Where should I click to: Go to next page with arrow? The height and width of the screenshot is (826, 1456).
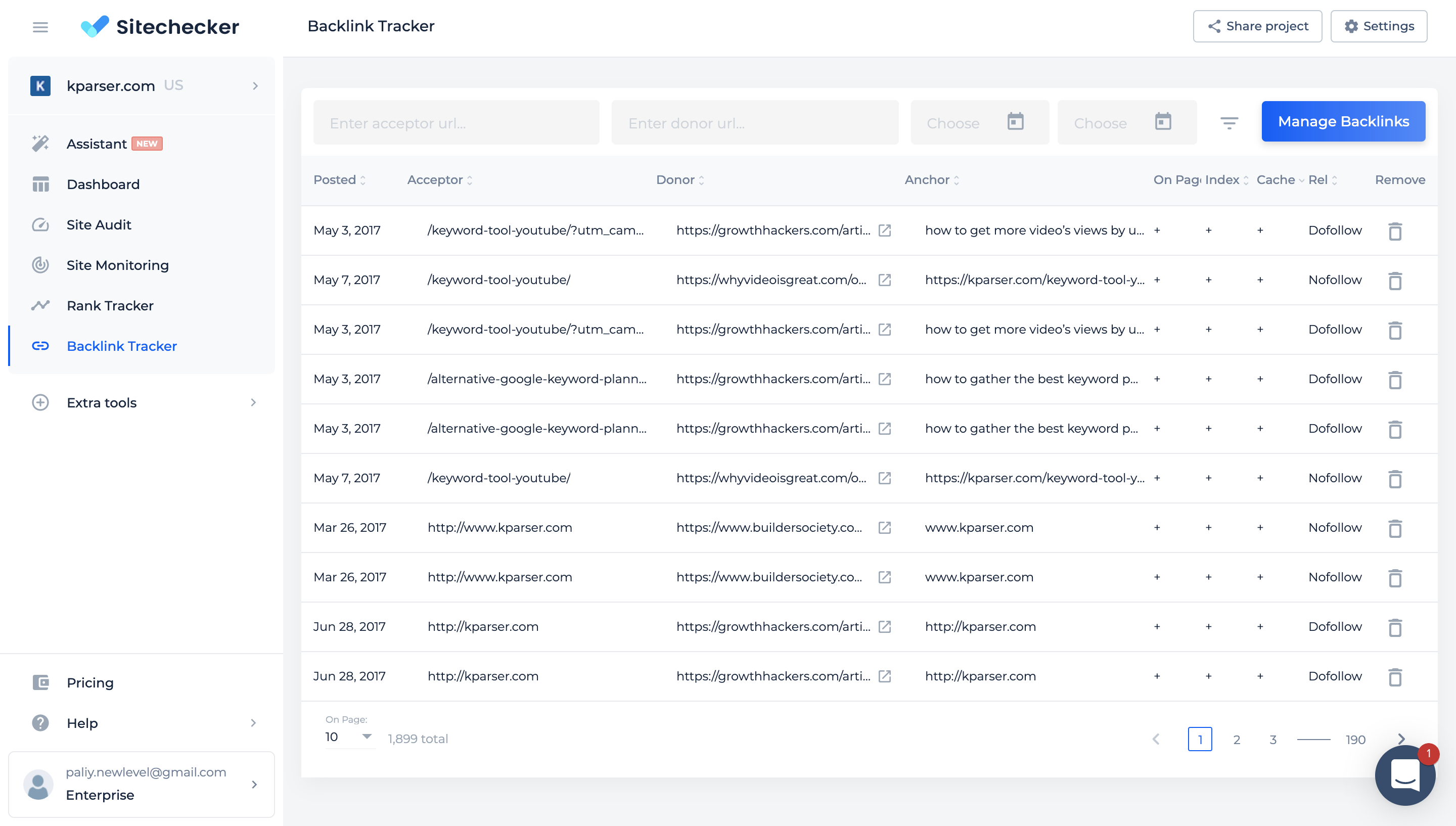coord(1401,739)
